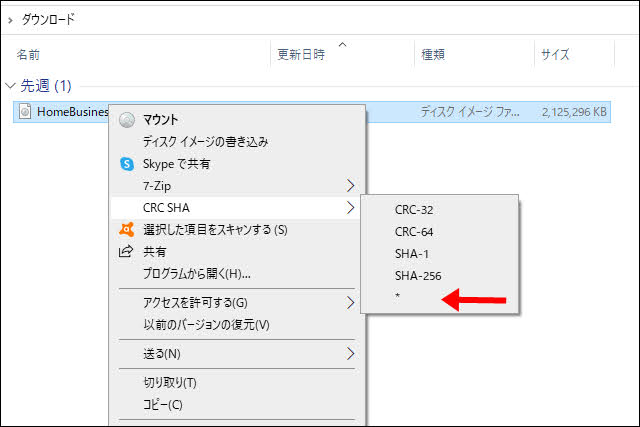Sort by 更新日時 column header

tap(301, 54)
